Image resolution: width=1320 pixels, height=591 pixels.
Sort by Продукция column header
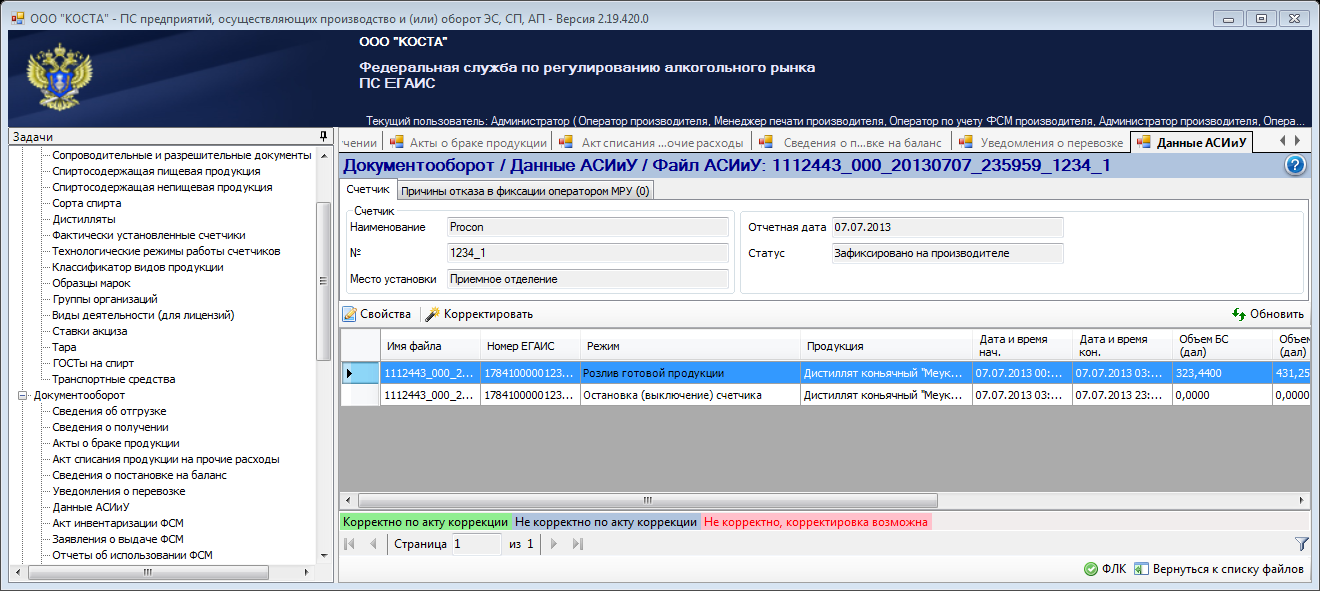pos(886,346)
